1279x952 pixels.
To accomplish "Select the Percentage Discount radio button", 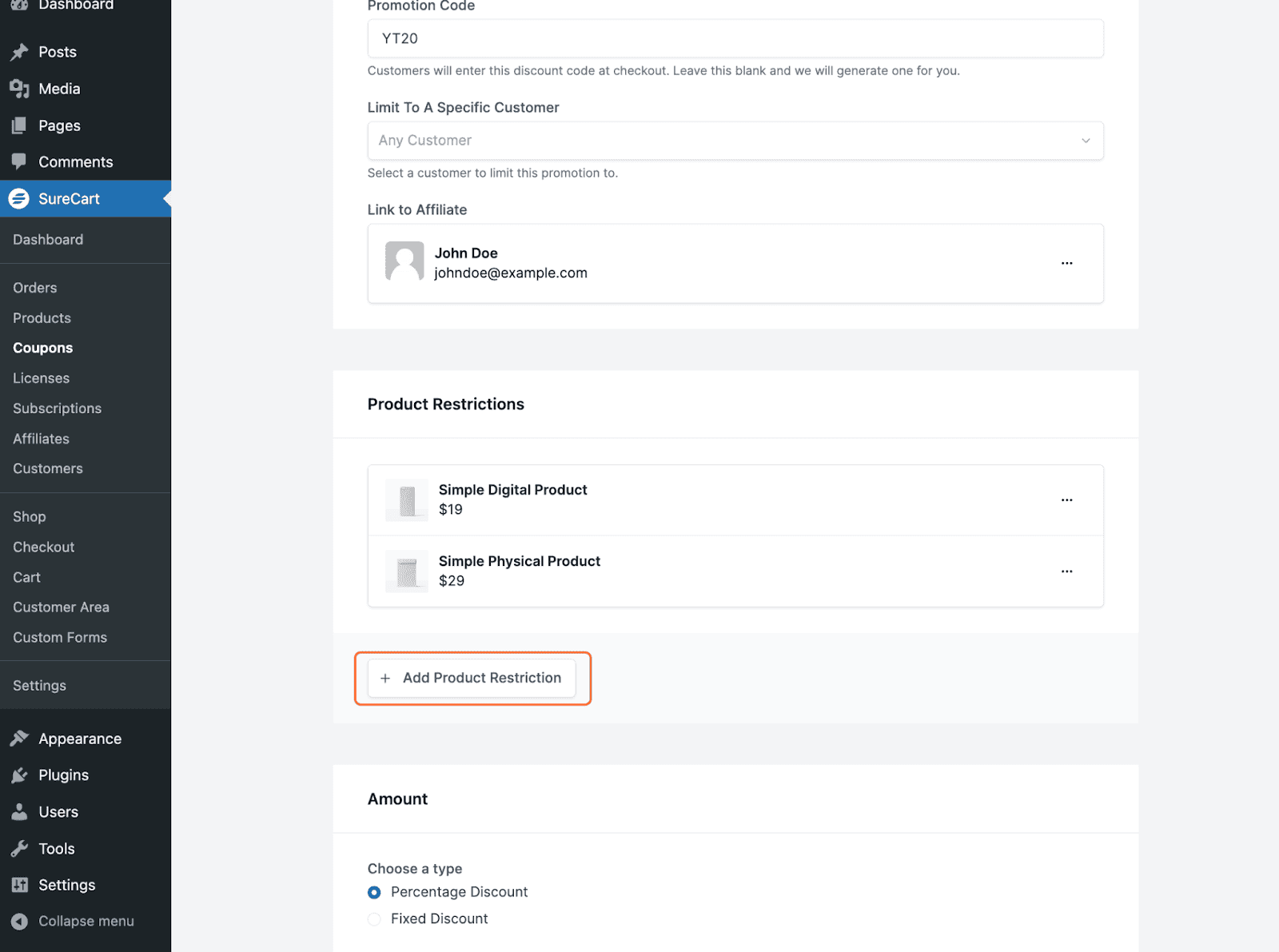I will tap(374, 892).
